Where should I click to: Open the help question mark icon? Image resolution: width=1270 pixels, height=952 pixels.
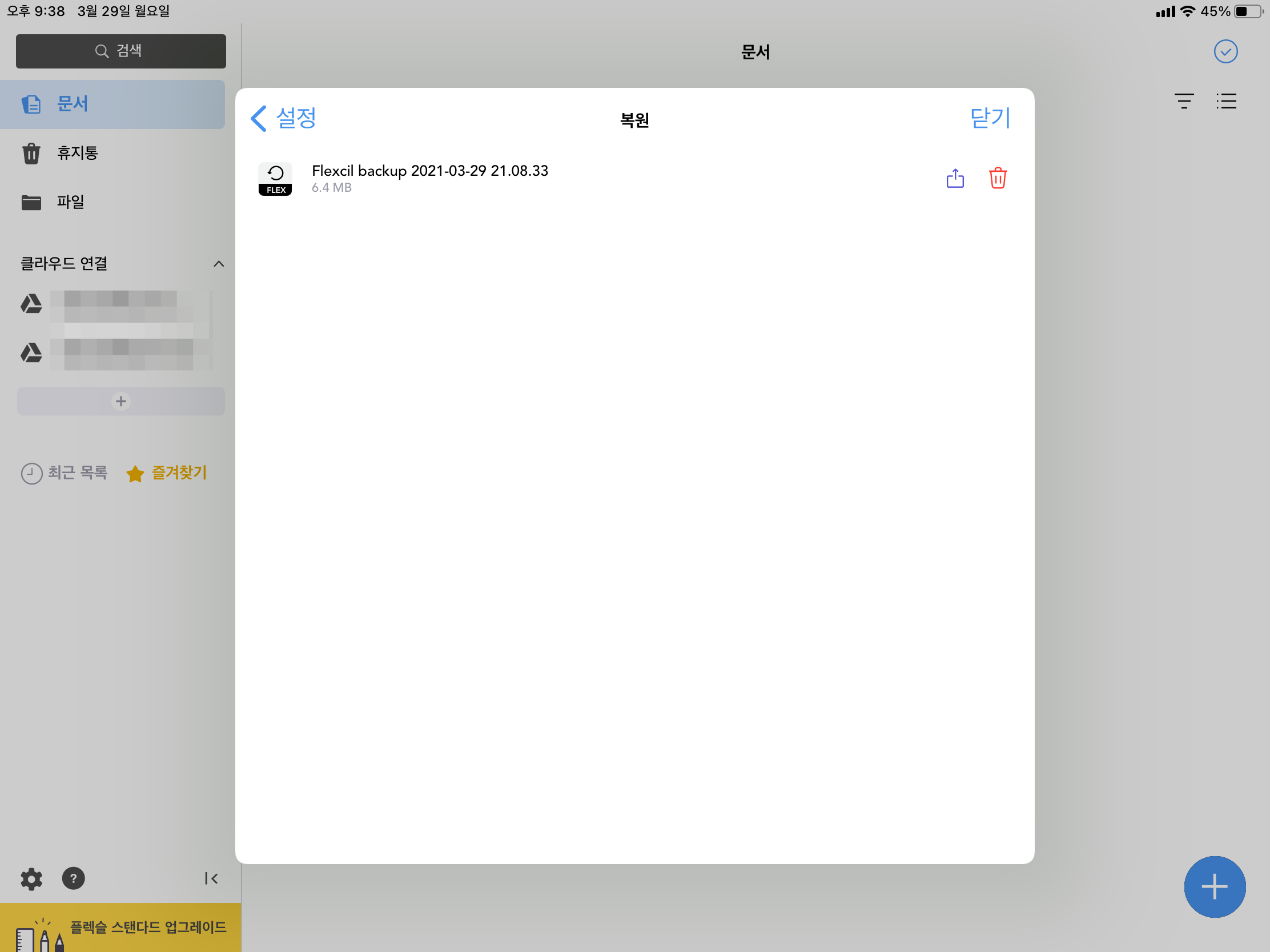pos(74,878)
